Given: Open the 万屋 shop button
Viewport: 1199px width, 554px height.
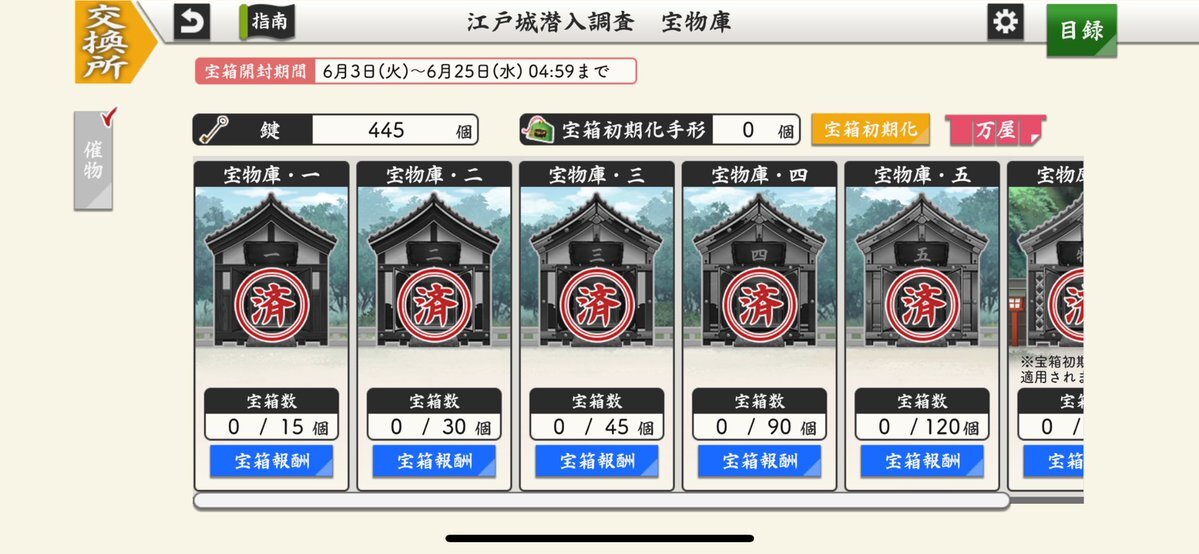Looking at the screenshot, I should tap(995, 130).
